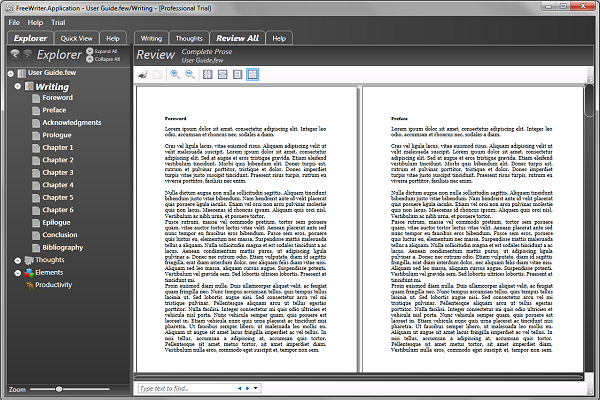This screenshot has height=400, width=600.
Task: Expand the Thoughts tree node
Action: (18, 261)
